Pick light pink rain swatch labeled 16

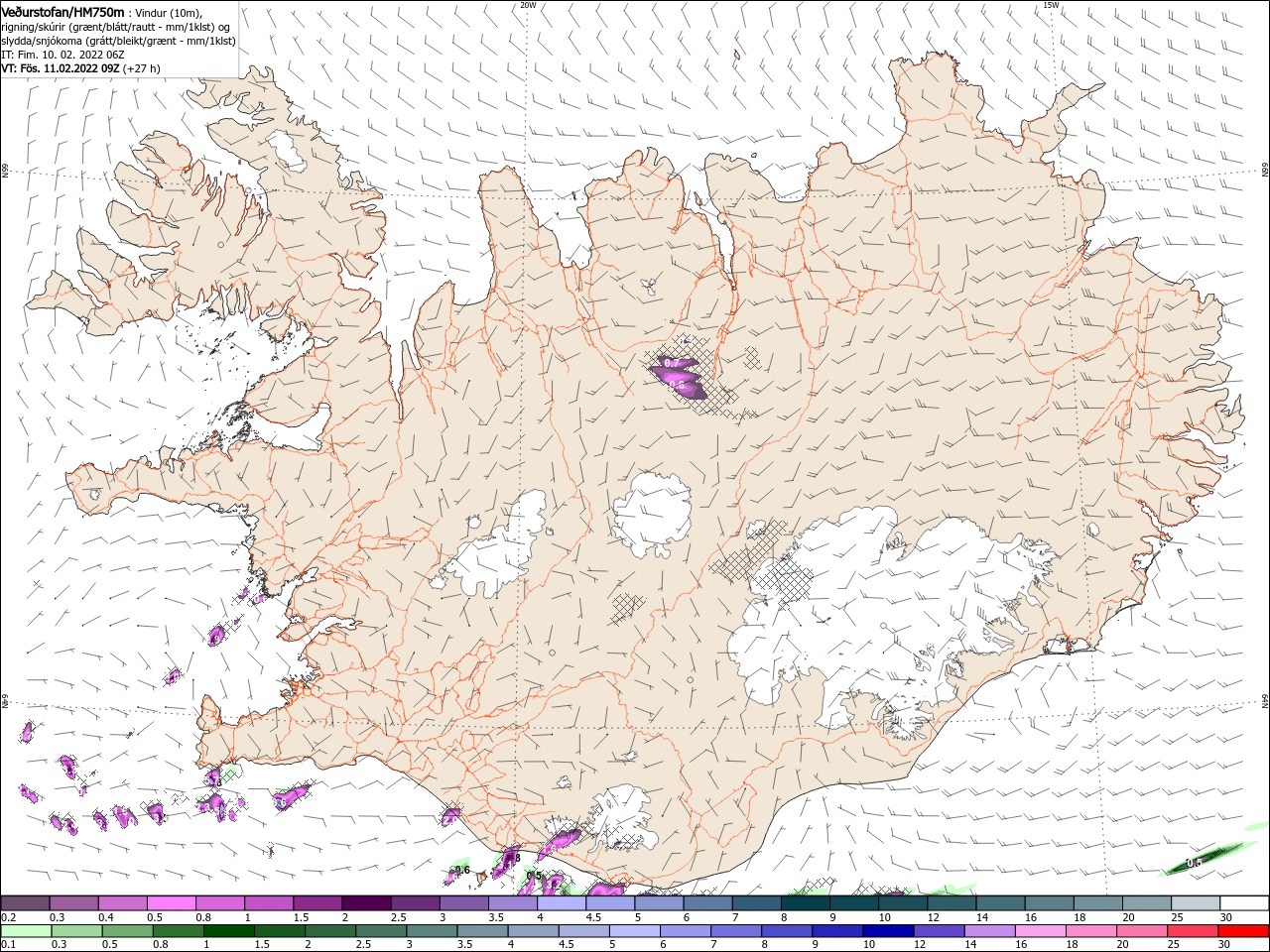pyautogui.click(x=1039, y=931)
